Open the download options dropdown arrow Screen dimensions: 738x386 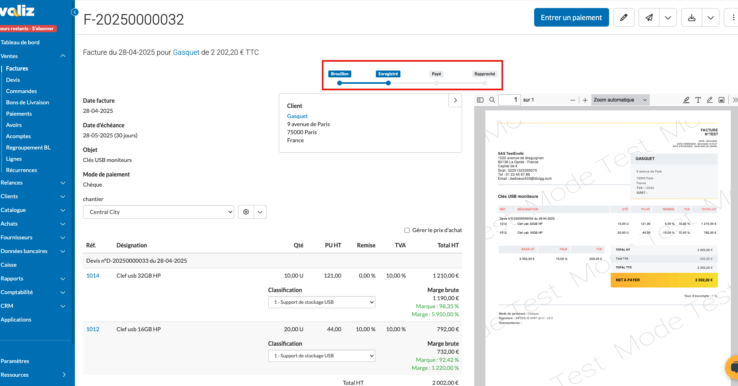click(x=711, y=18)
